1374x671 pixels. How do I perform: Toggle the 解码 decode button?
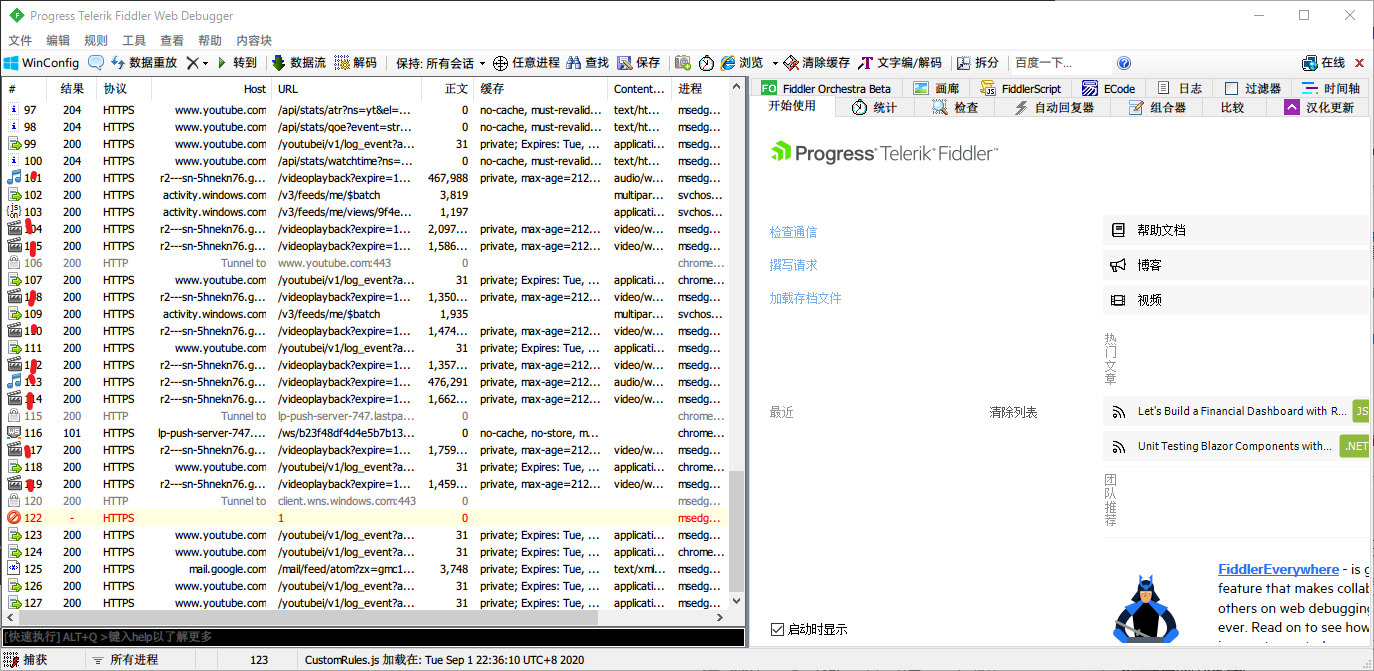pyautogui.click(x=355, y=62)
